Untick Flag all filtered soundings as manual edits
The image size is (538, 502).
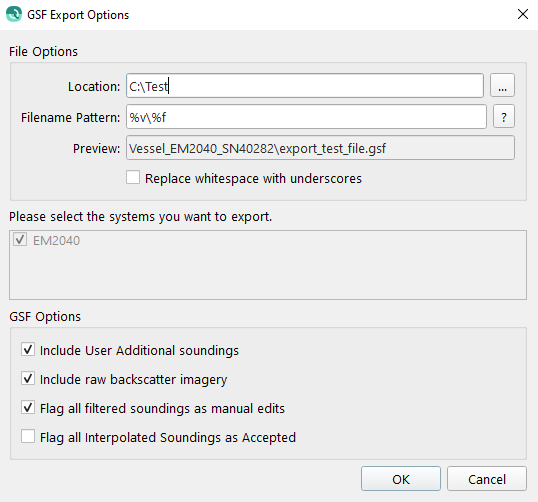tap(28, 408)
